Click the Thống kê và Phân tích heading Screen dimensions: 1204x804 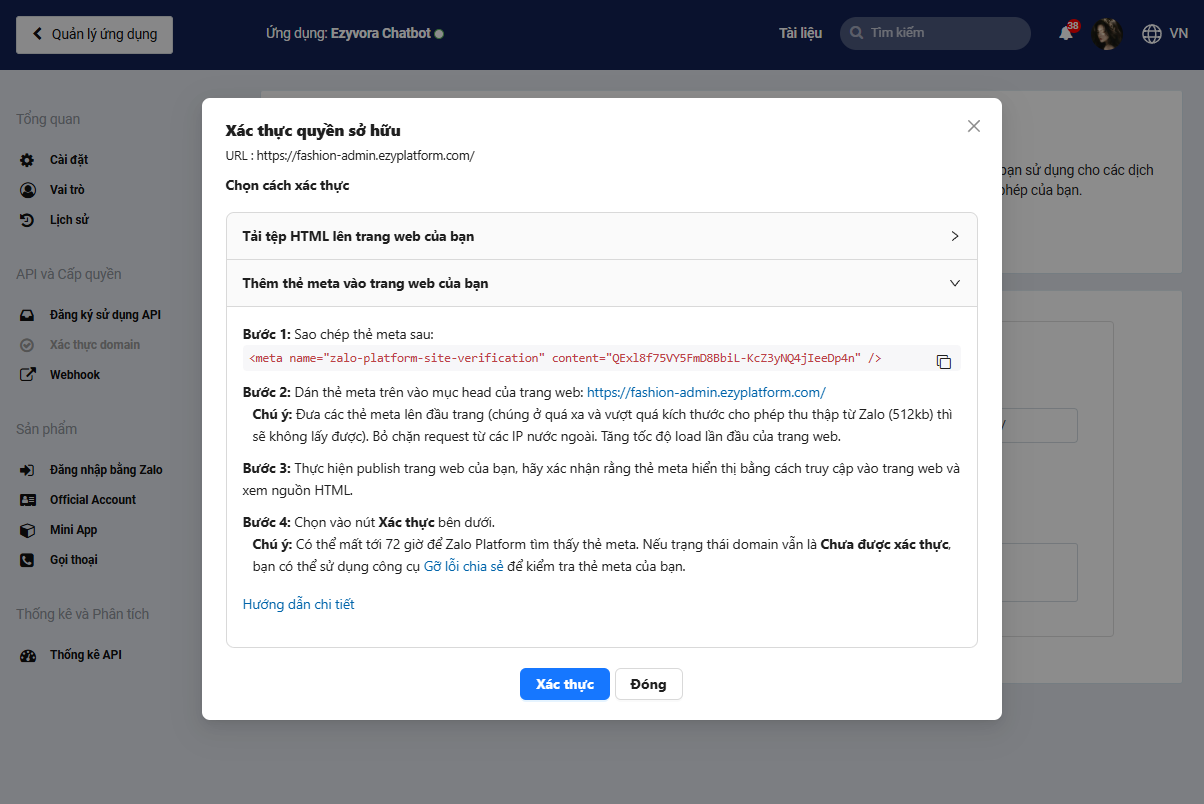tap(83, 615)
